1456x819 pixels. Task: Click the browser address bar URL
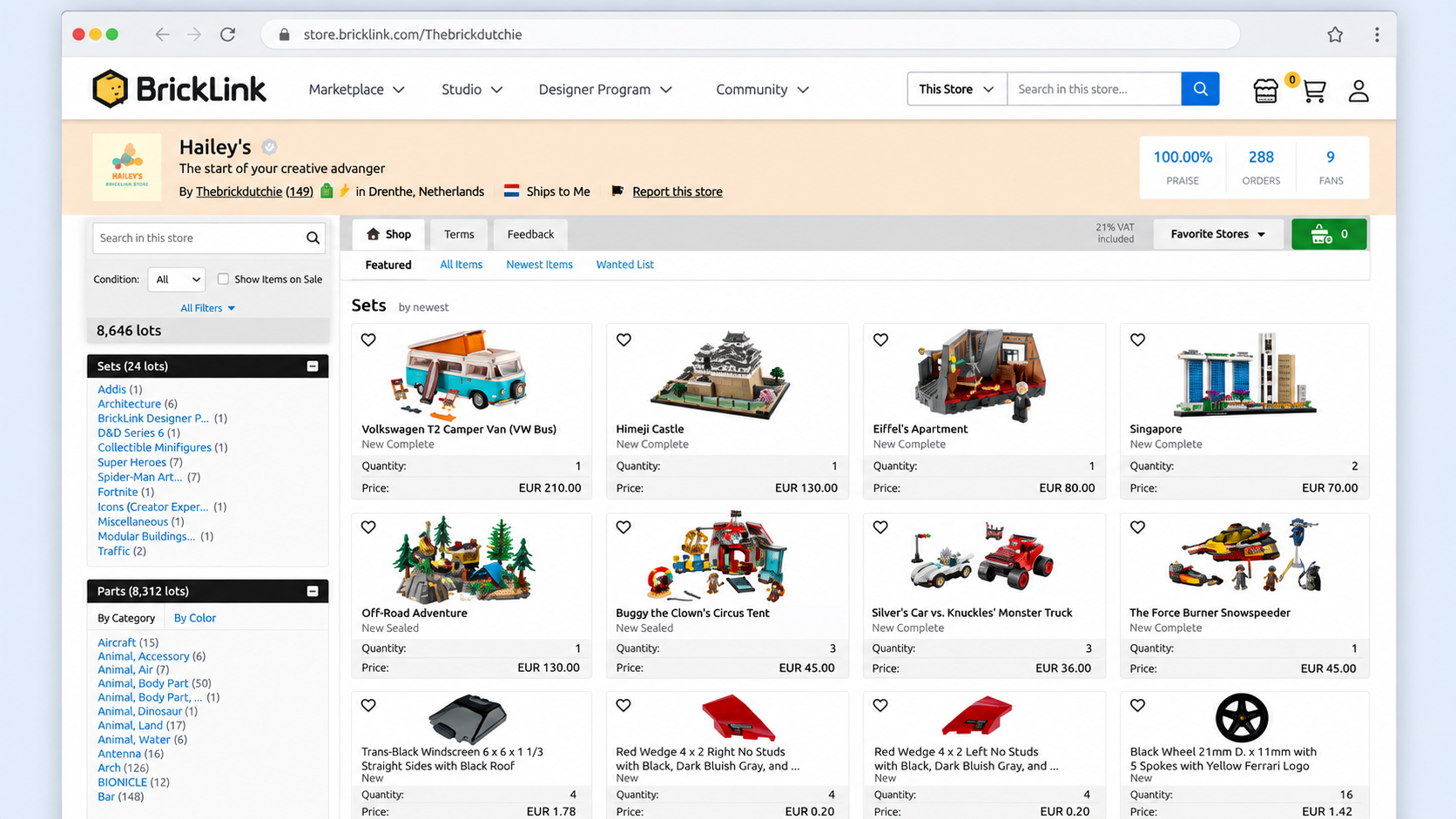(x=413, y=35)
